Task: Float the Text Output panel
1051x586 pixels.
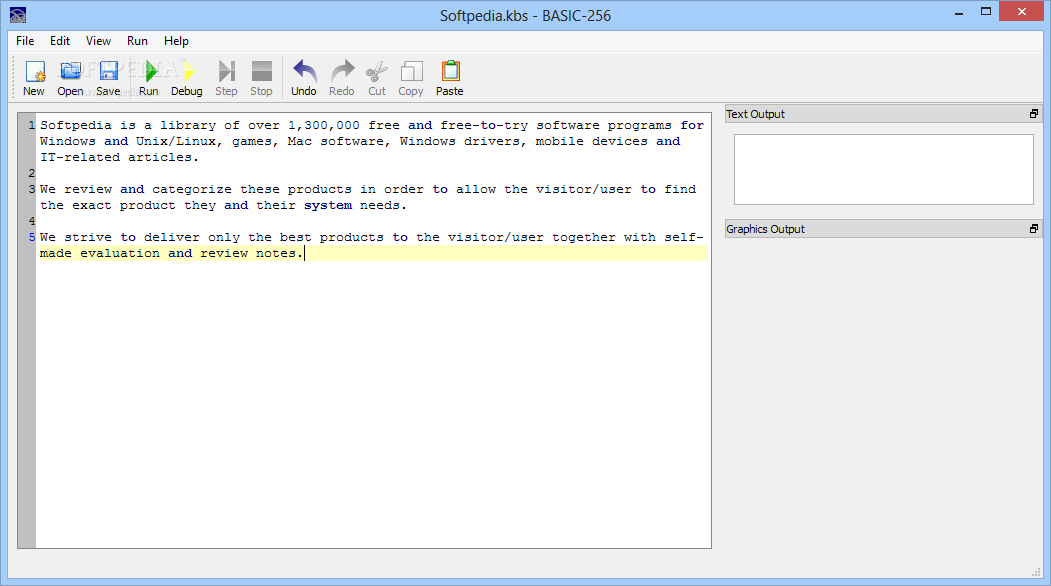Action: [1034, 114]
